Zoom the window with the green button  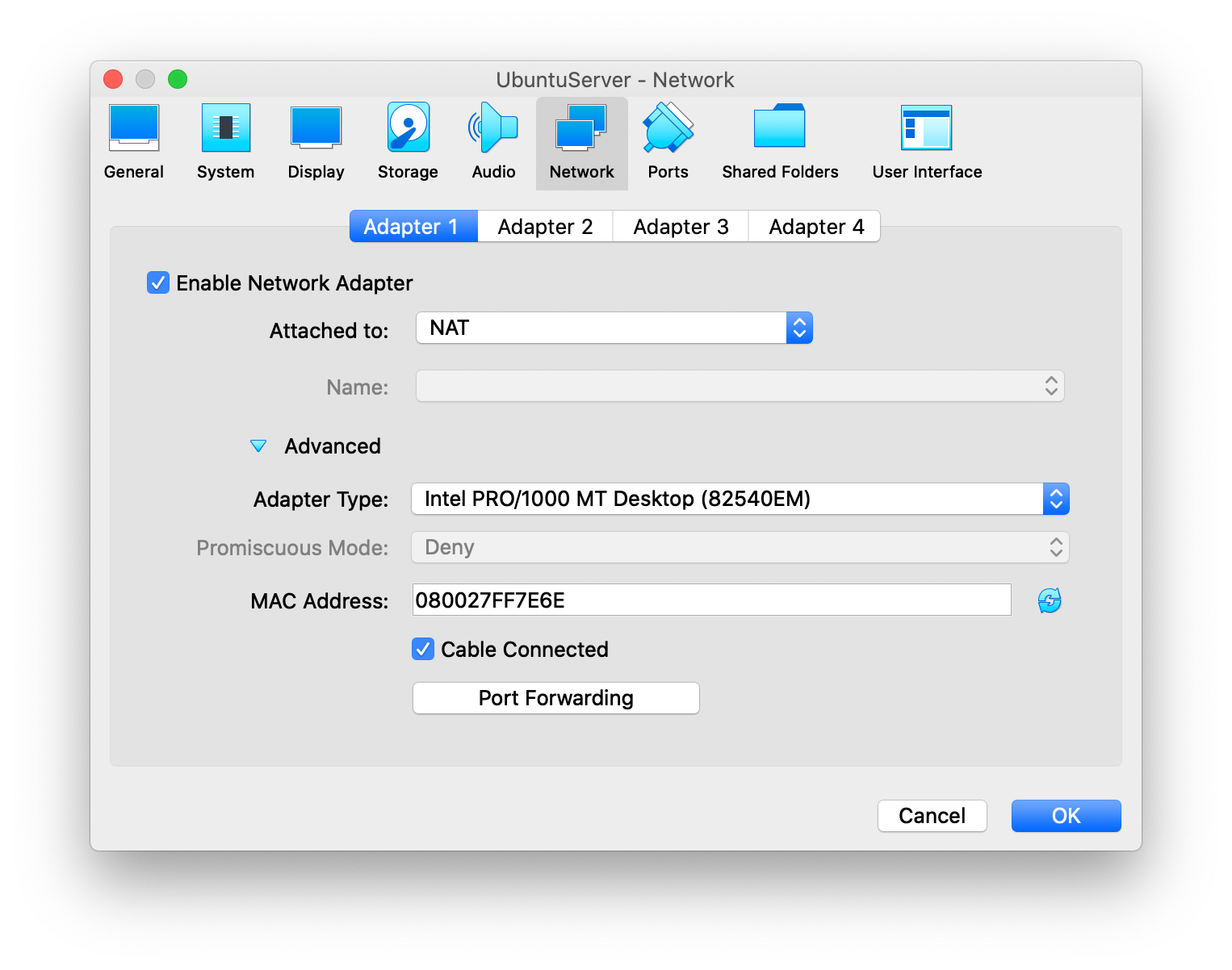tap(178, 79)
